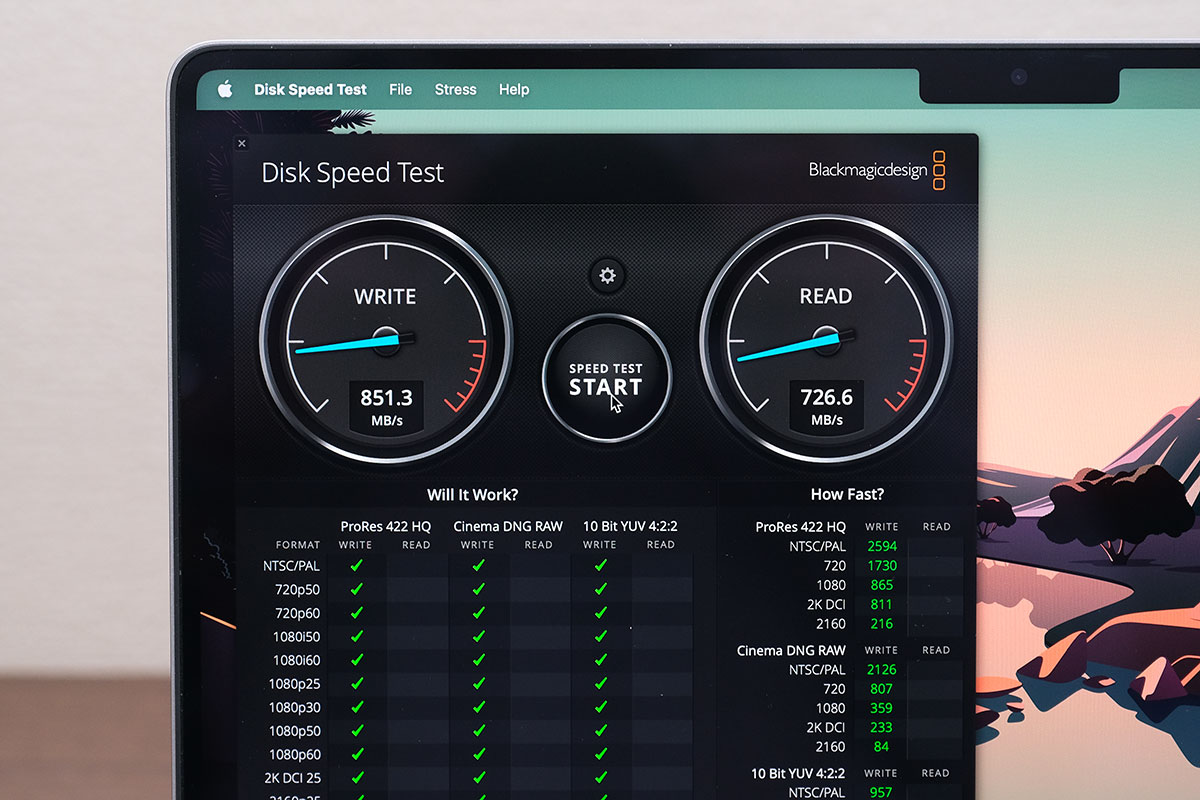The width and height of the screenshot is (1200, 800).
Task: Click Cinema DNG write checkmark for 1080p50
Action: pos(478,731)
